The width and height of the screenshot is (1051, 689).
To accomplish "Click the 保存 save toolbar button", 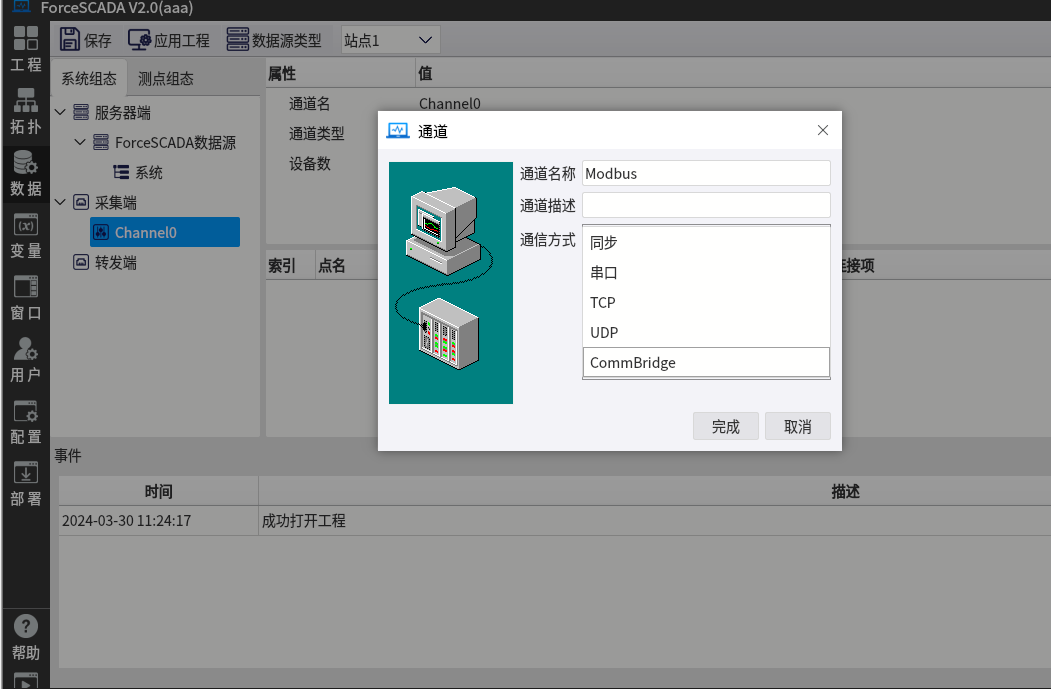I will point(86,40).
